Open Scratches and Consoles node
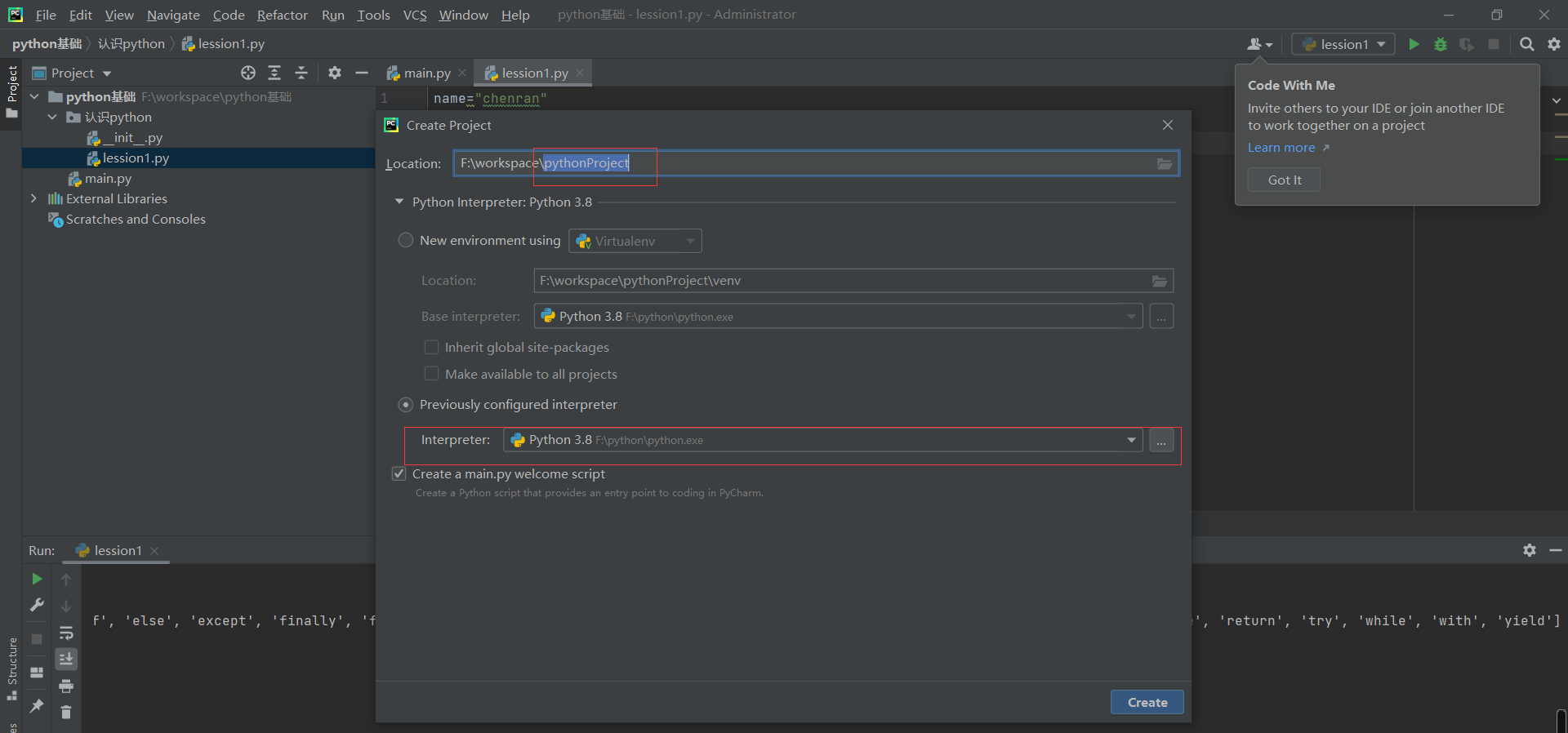The image size is (1568, 733). pyautogui.click(x=136, y=219)
